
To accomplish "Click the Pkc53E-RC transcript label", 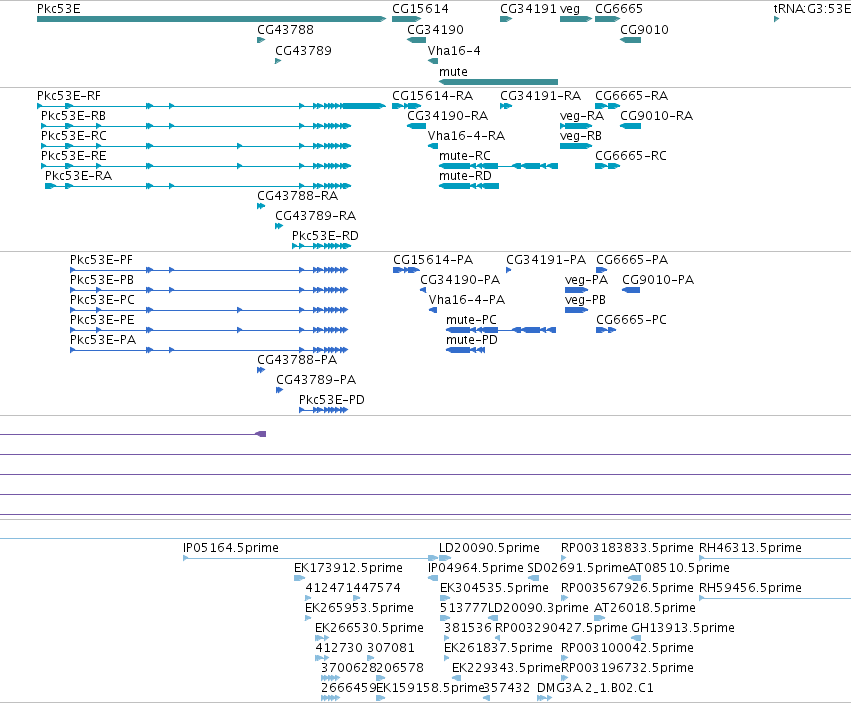I will (74, 136).
